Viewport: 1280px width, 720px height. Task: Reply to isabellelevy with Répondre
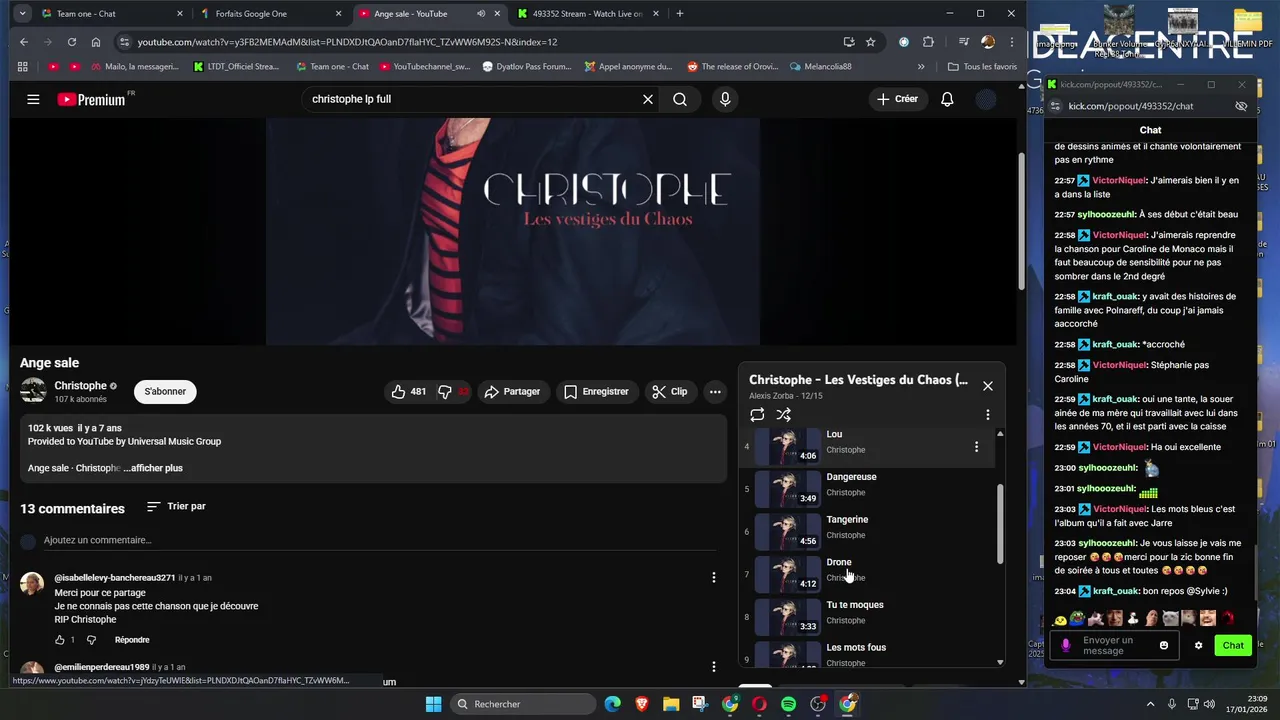(132, 640)
